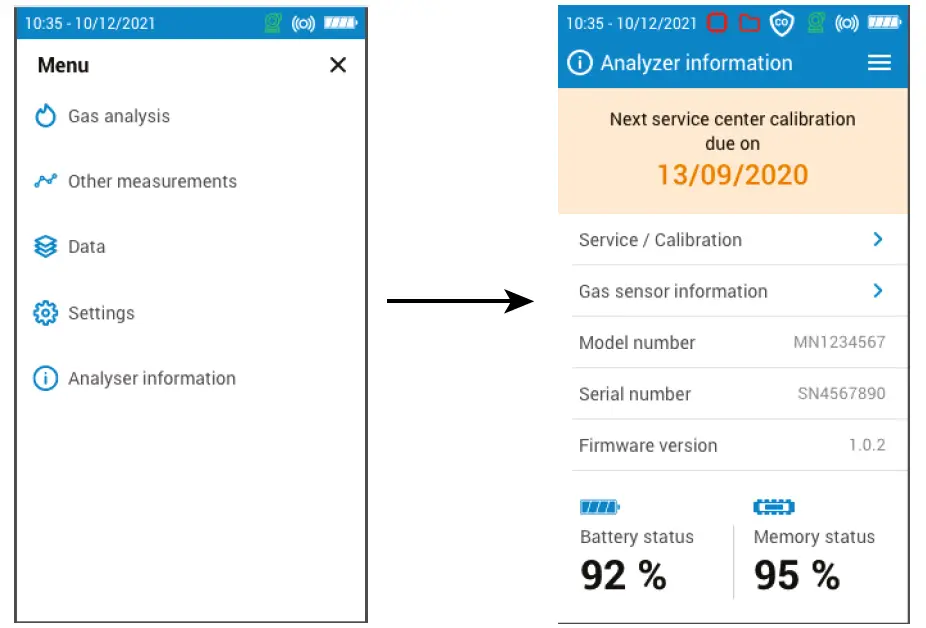Click the red folder icon in status bar
This screenshot has height=628, width=926.
coord(750,23)
